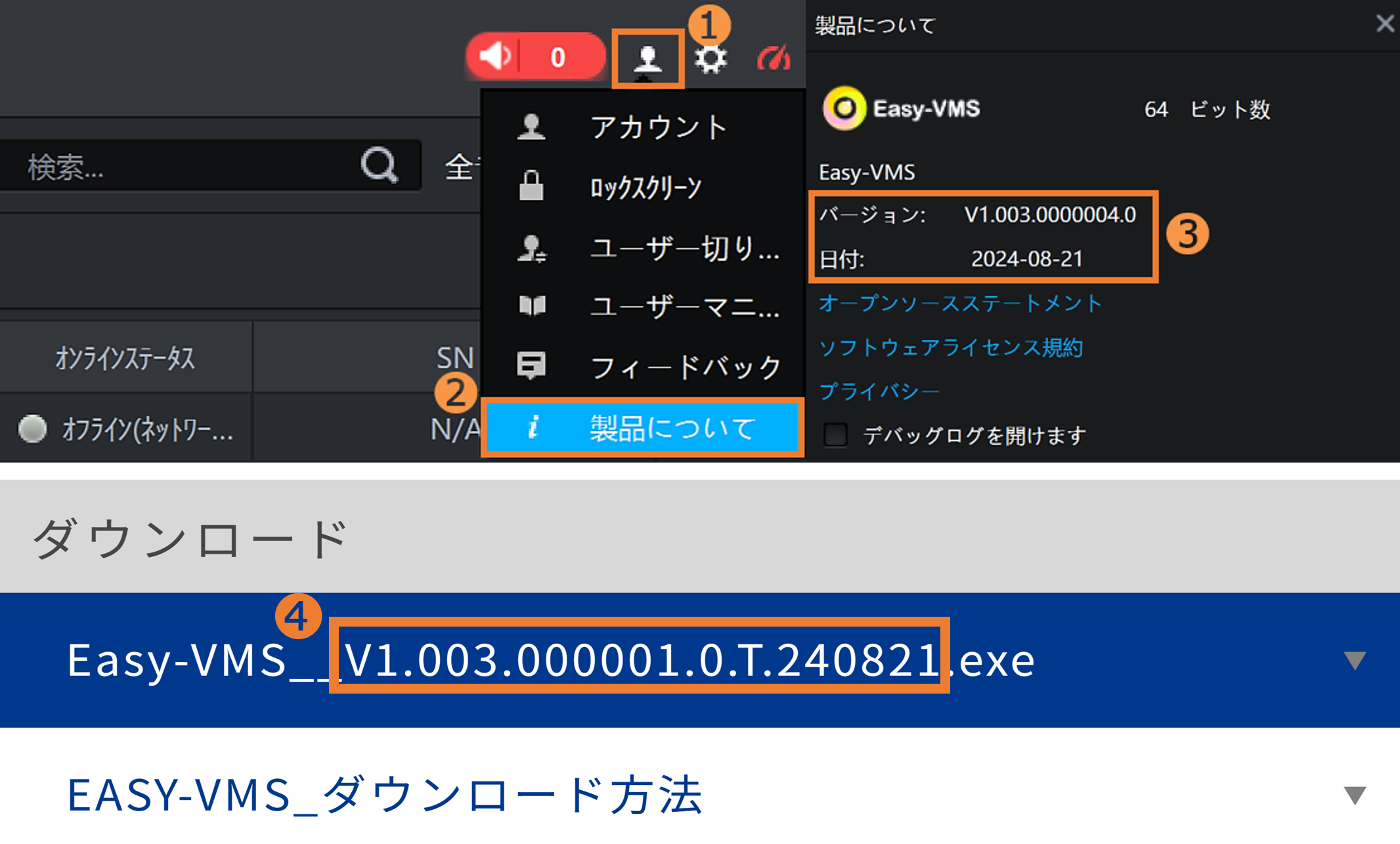Open settings via the gear icon
Viewport: 1400px width, 844px height.
711,59
